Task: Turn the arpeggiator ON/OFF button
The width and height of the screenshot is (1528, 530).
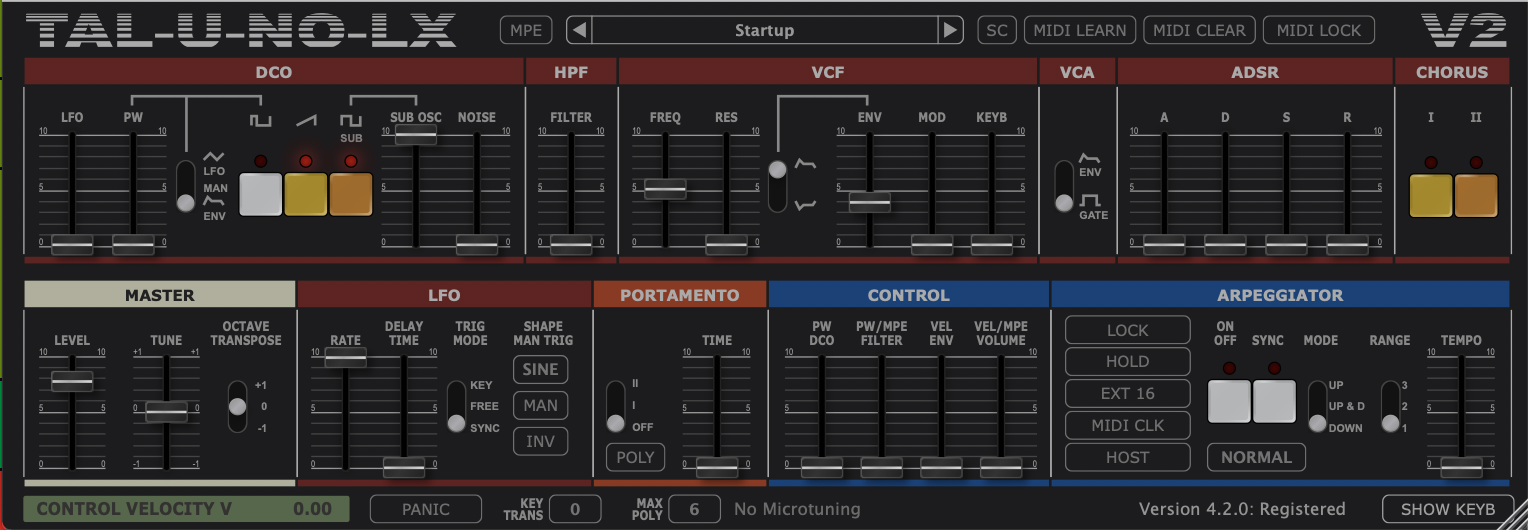Action: tap(1229, 401)
